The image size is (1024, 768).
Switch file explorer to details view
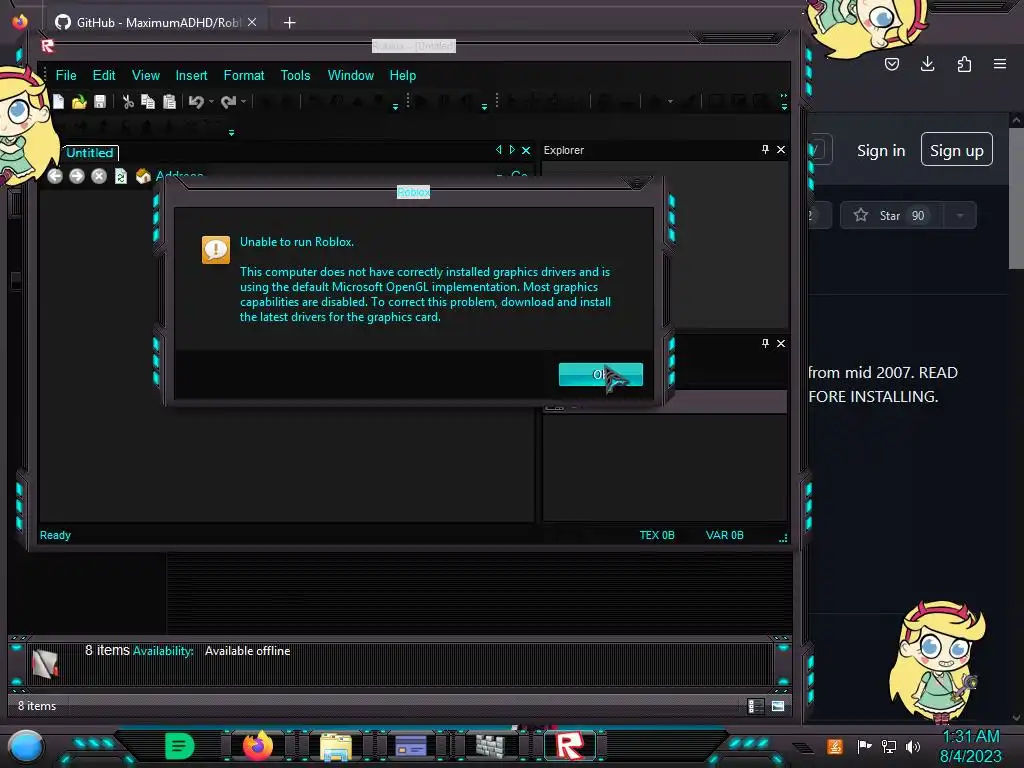click(756, 706)
